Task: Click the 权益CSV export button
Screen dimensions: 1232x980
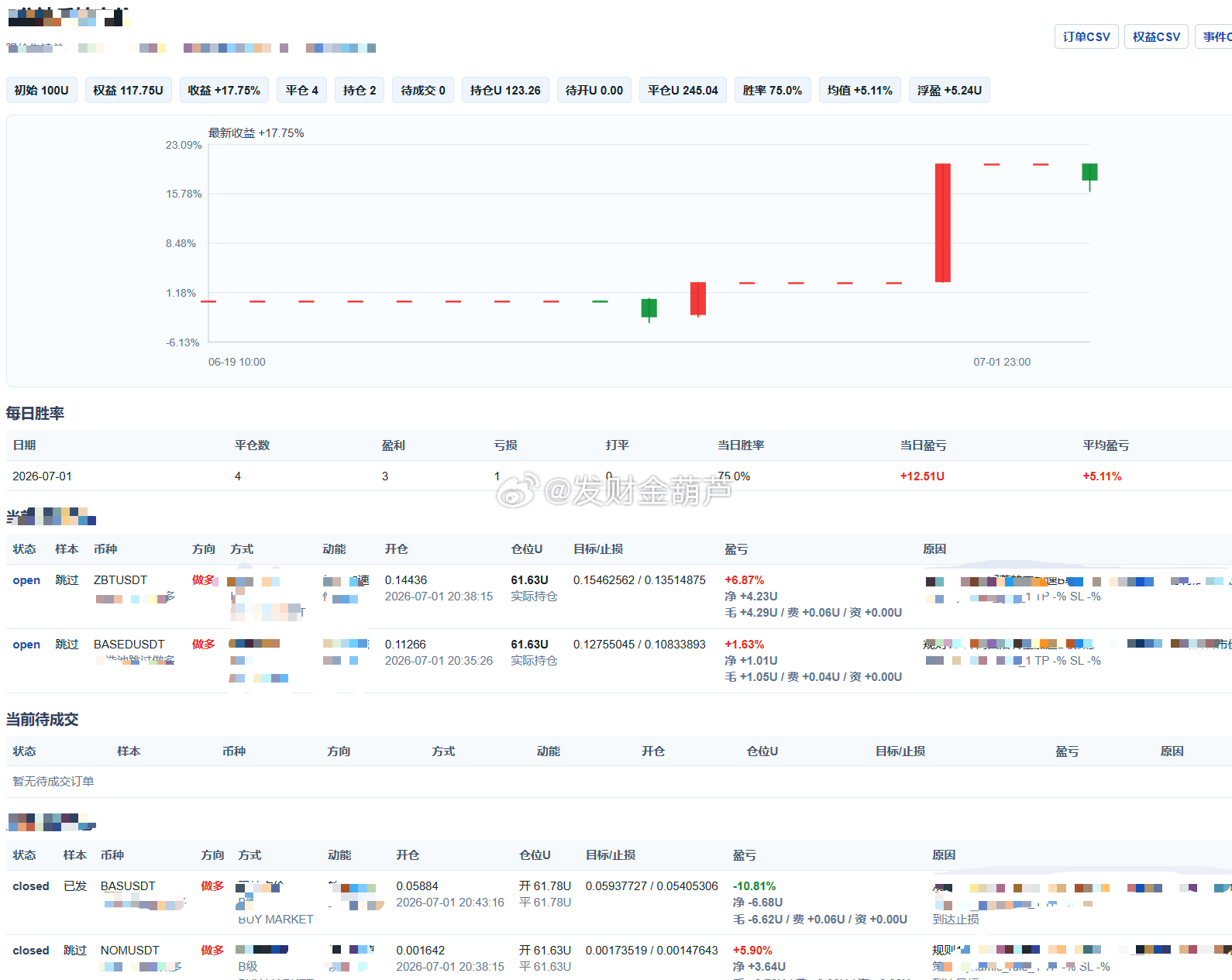Action: coord(1156,36)
